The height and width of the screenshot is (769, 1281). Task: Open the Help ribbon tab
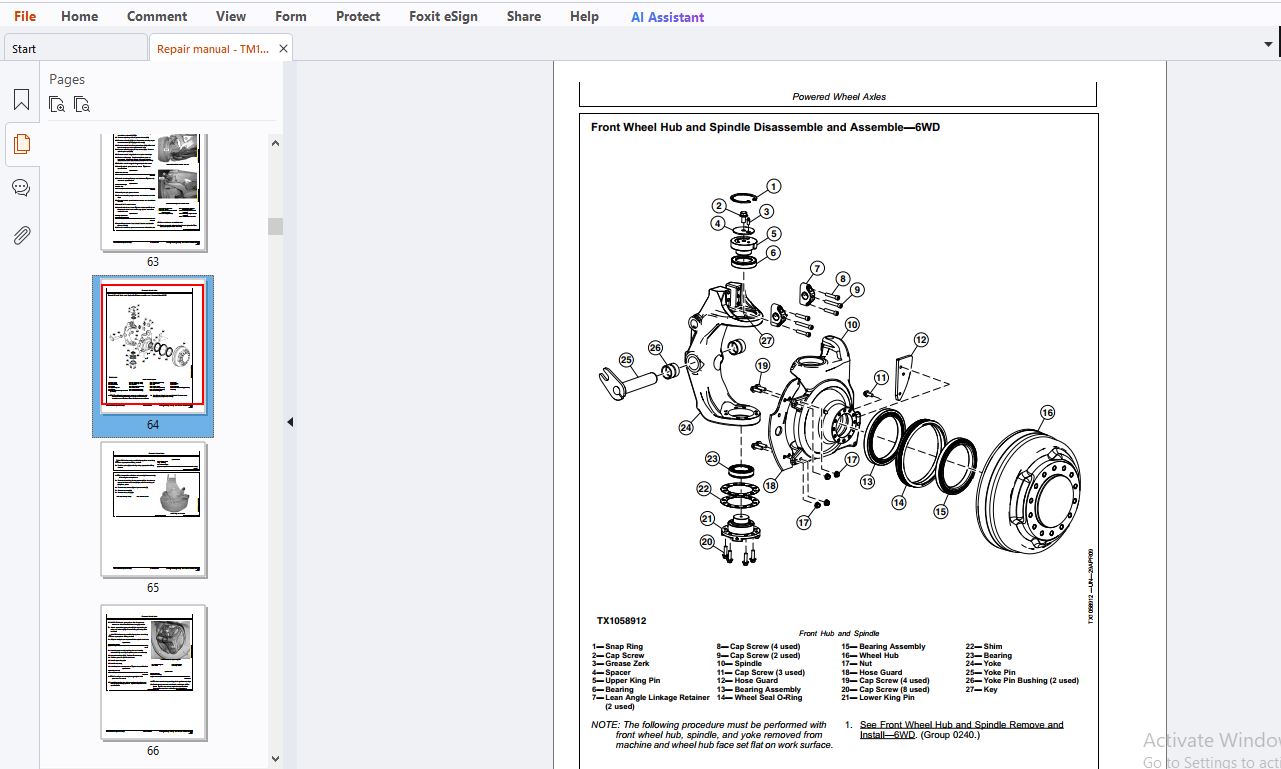[x=584, y=16]
